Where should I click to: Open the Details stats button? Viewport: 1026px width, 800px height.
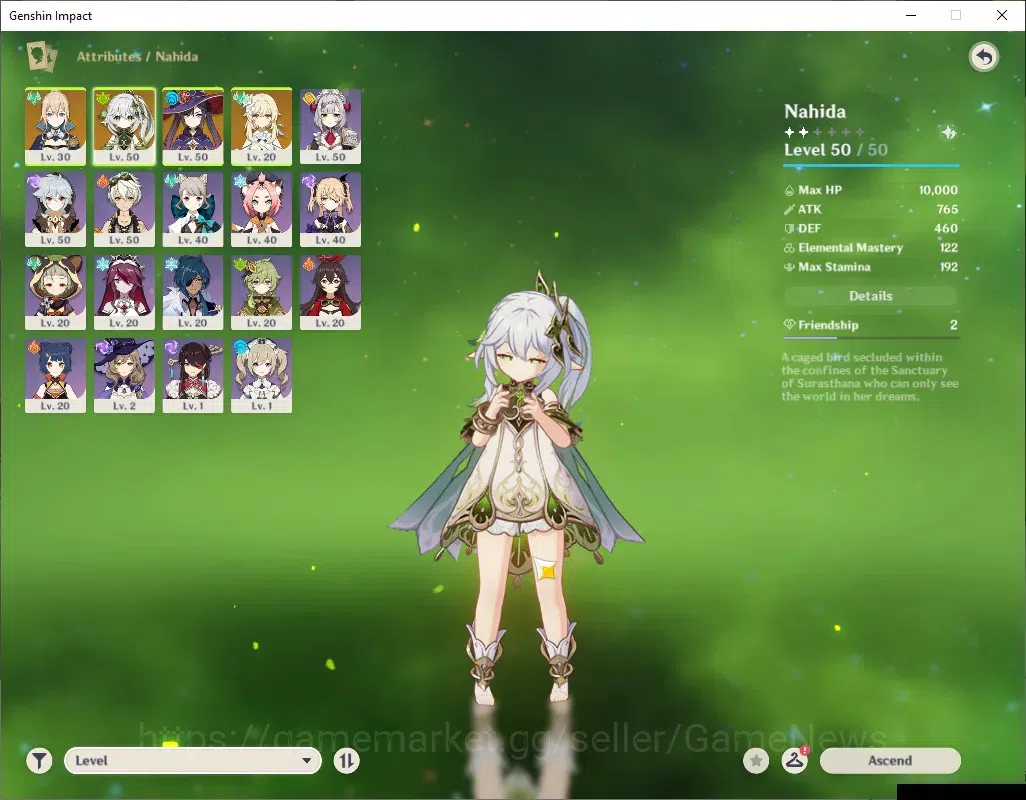coord(871,296)
